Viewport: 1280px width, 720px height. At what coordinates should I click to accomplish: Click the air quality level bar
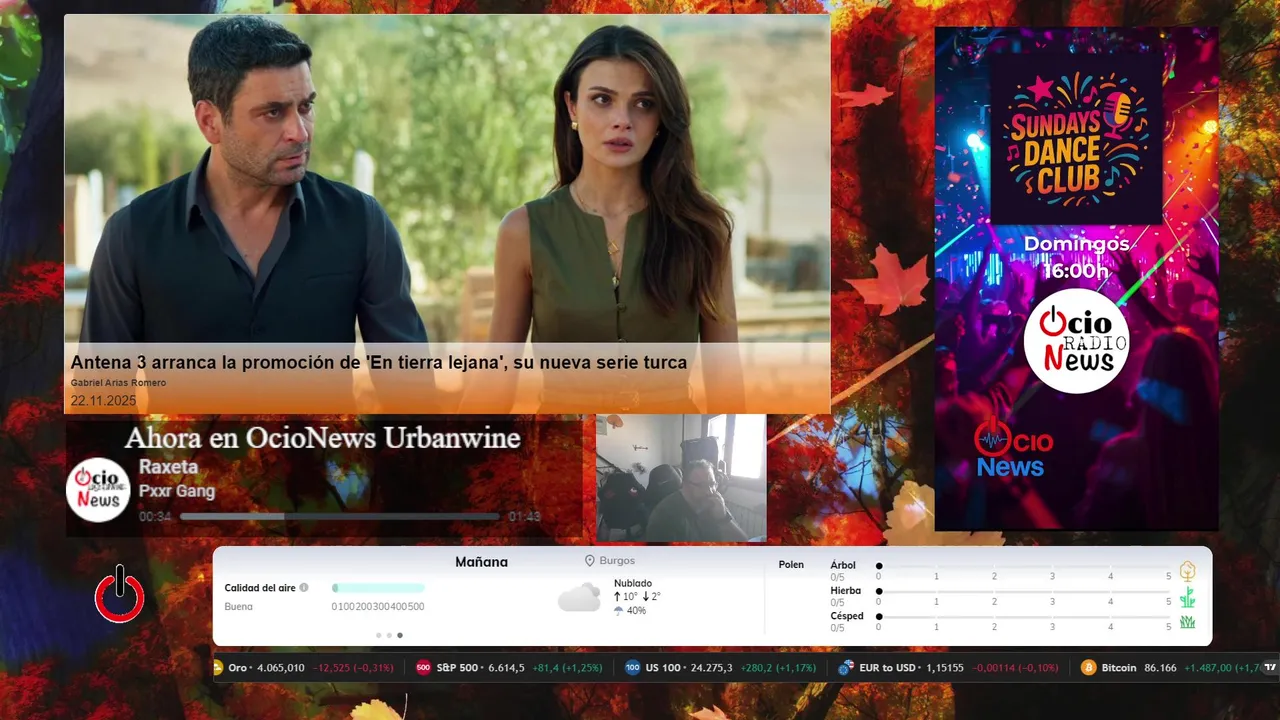point(378,588)
